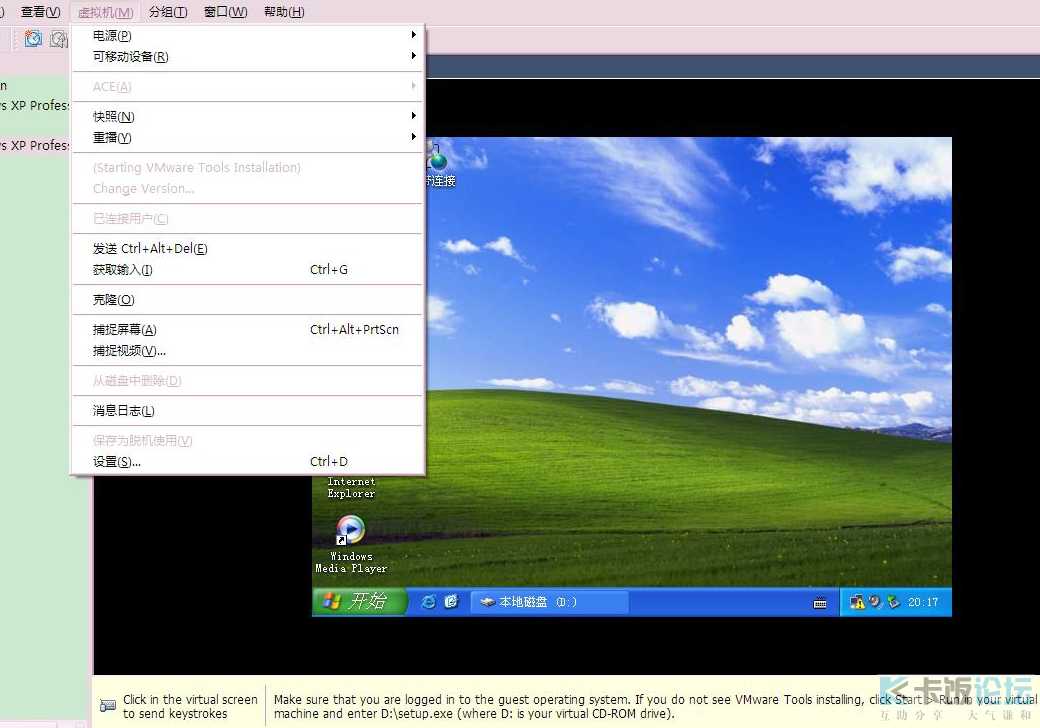Click the safely remove hardware tray icon

click(893, 602)
